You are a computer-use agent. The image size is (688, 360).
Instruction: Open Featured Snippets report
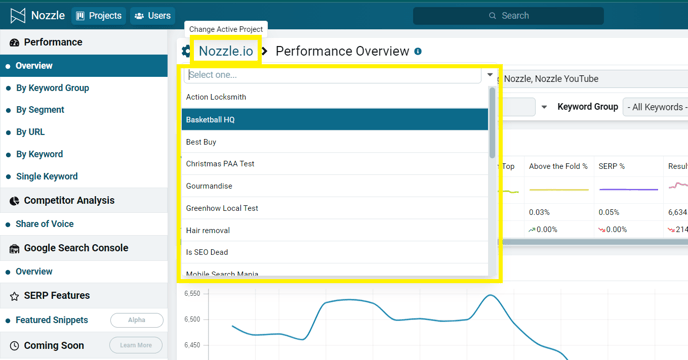tap(52, 320)
